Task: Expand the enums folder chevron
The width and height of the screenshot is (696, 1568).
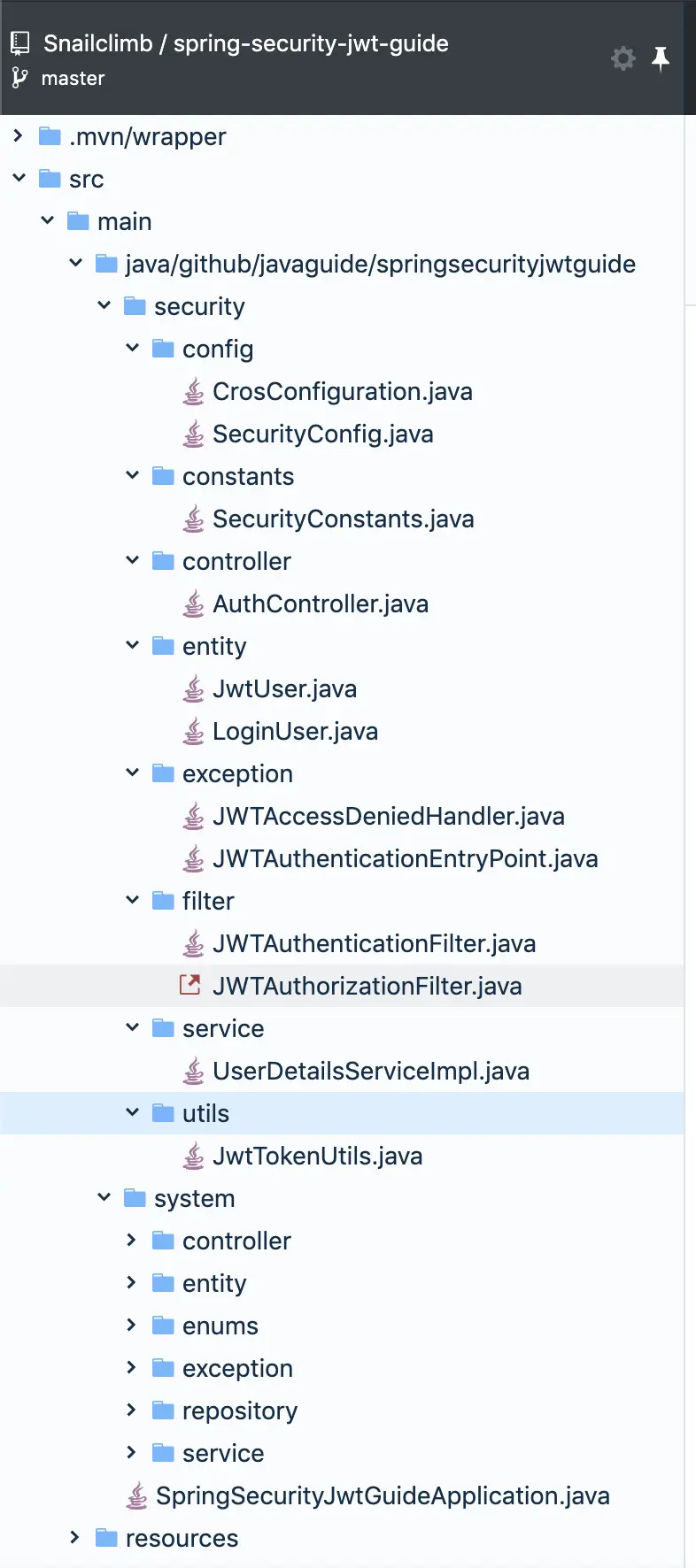Action: pyautogui.click(x=132, y=1326)
